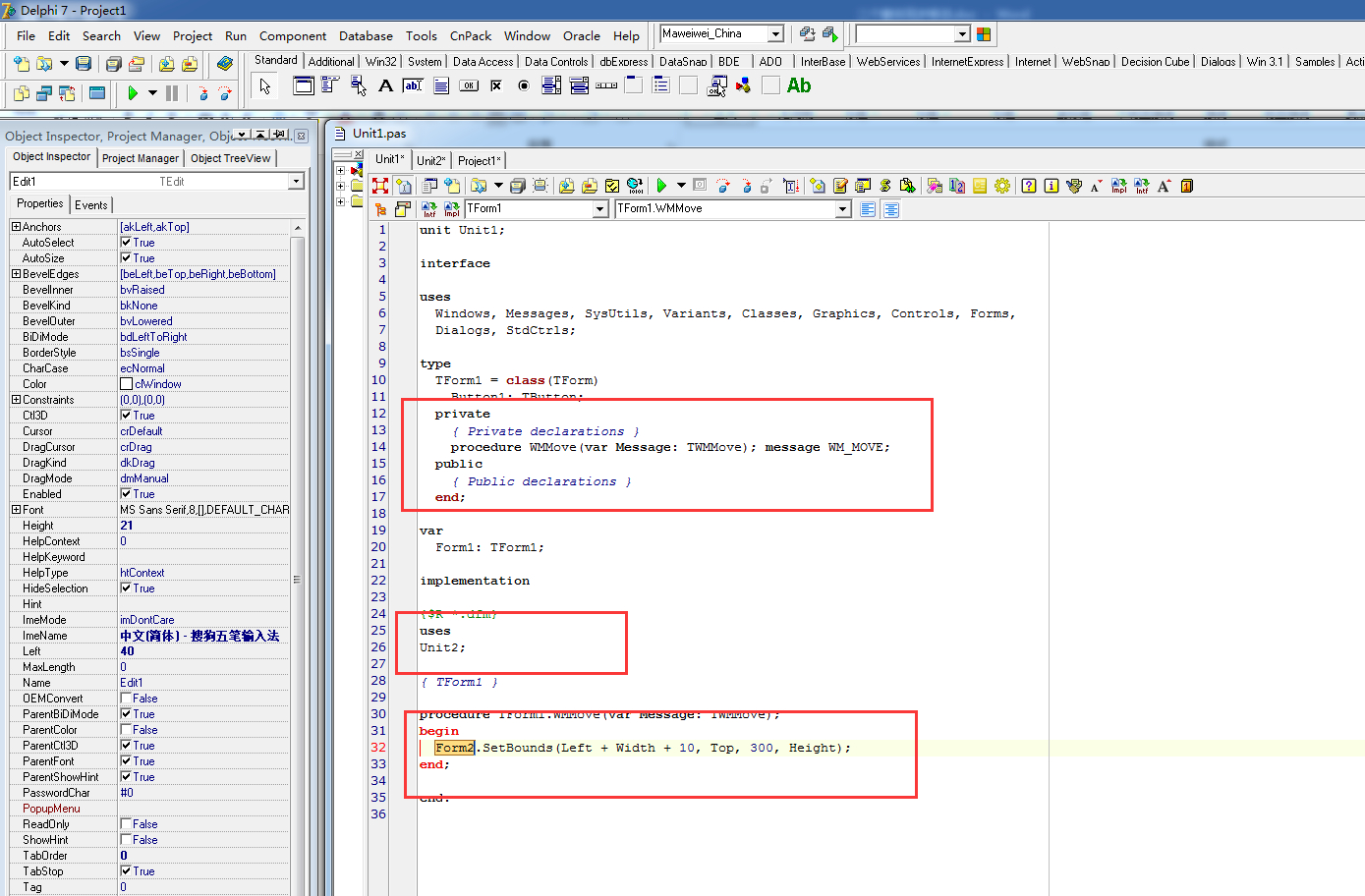Select the ADO palette tab
The width and height of the screenshot is (1365, 896).
point(770,61)
